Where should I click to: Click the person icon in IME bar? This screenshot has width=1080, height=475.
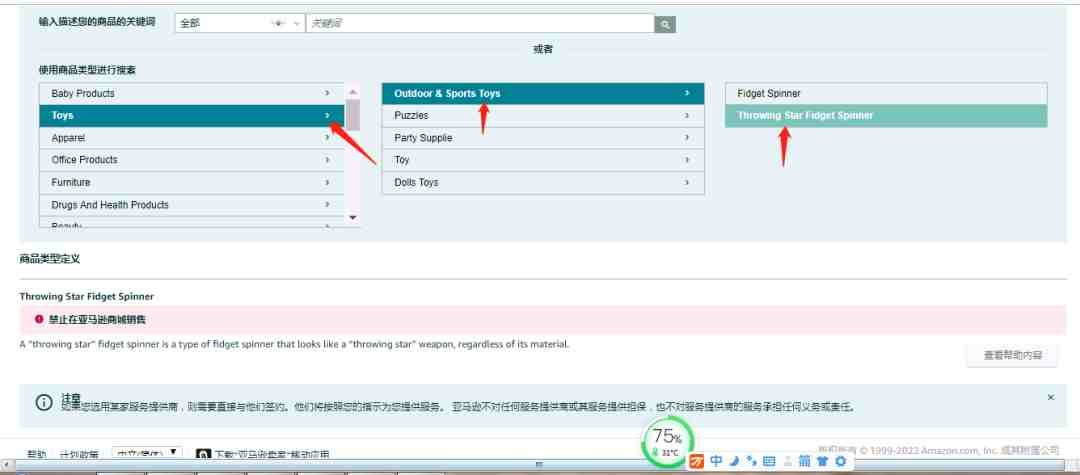click(787, 461)
